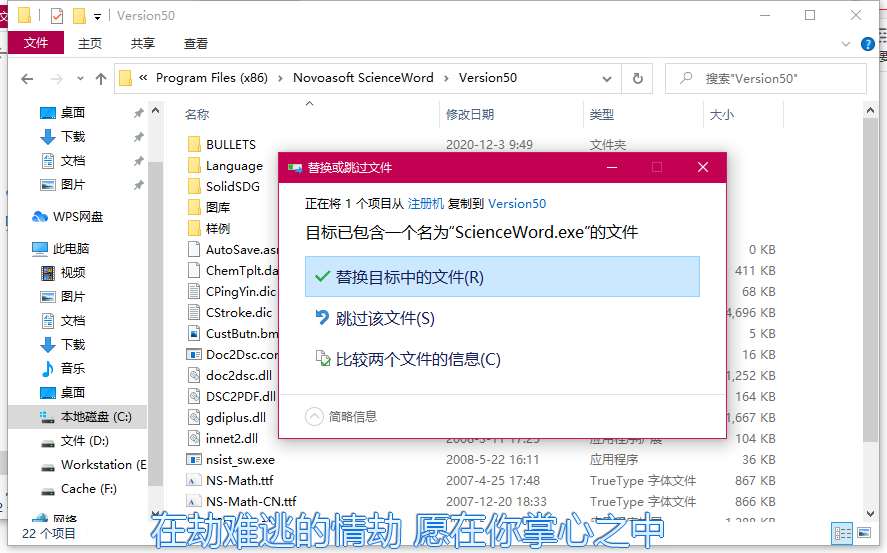Image resolution: width=887 pixels, height=553 pixels.
Task: Switch to the 主页 ribbon tab
Action: pyautogui.click(x=90, y=44)
